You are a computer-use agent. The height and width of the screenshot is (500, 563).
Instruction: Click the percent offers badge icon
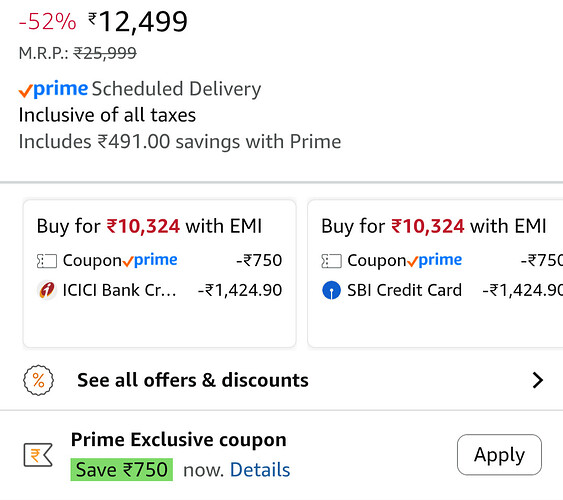38,380
